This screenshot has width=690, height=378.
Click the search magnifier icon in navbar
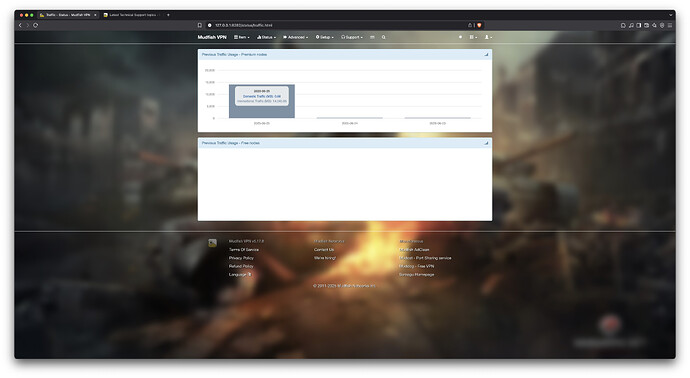pos(384,37)
